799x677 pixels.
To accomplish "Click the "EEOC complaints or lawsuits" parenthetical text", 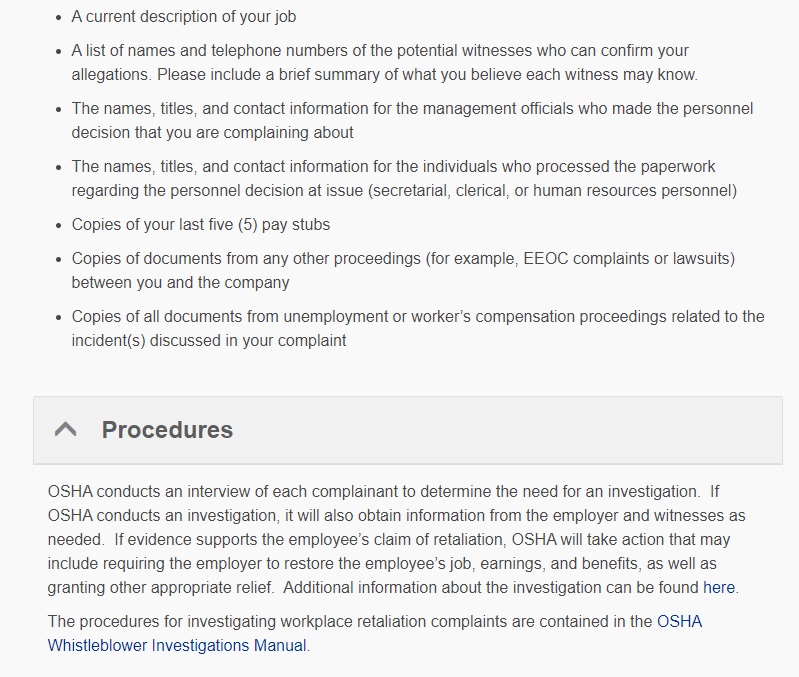I will pyautogui.click(x=625, y=258).
